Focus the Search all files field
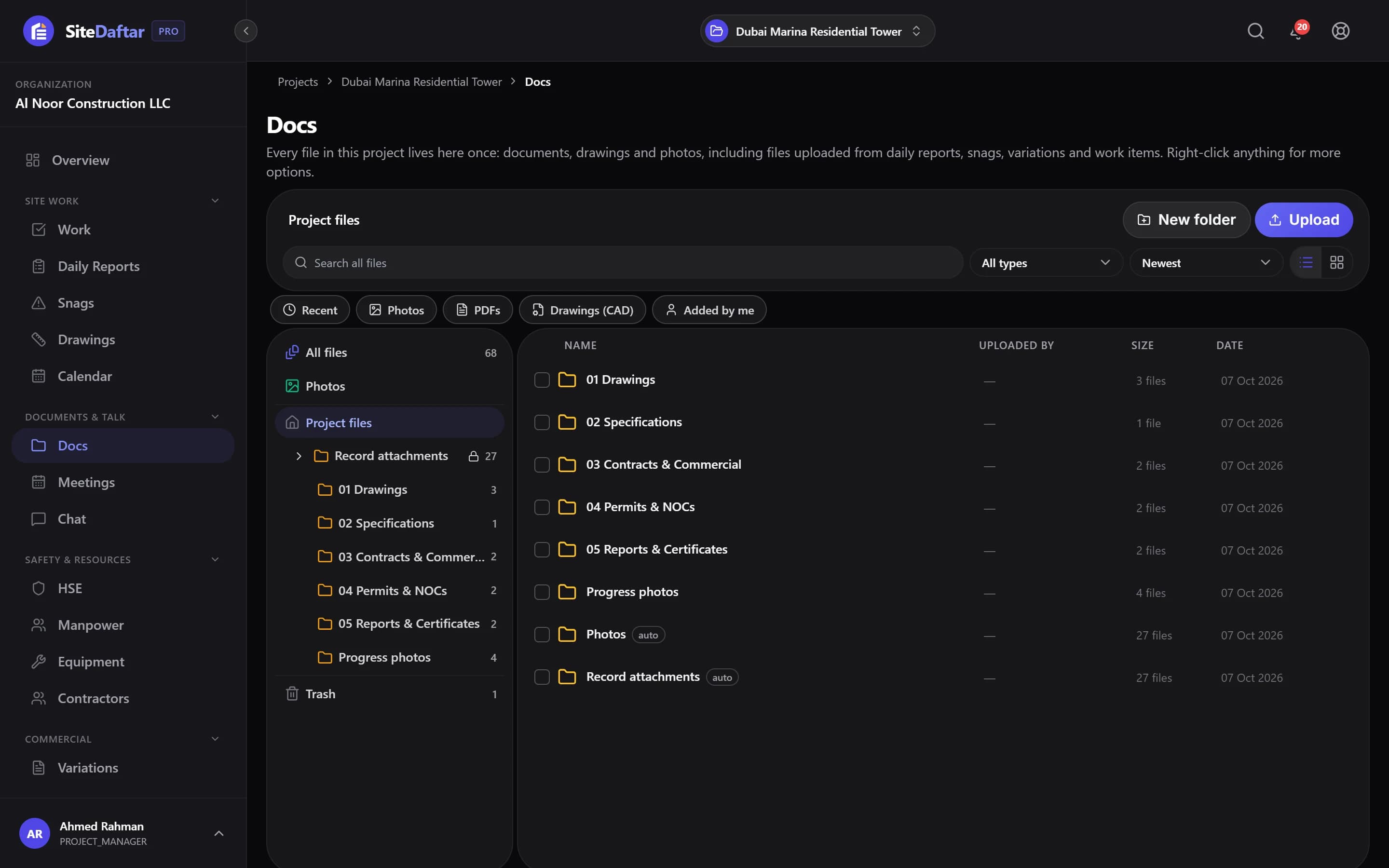 623,263
